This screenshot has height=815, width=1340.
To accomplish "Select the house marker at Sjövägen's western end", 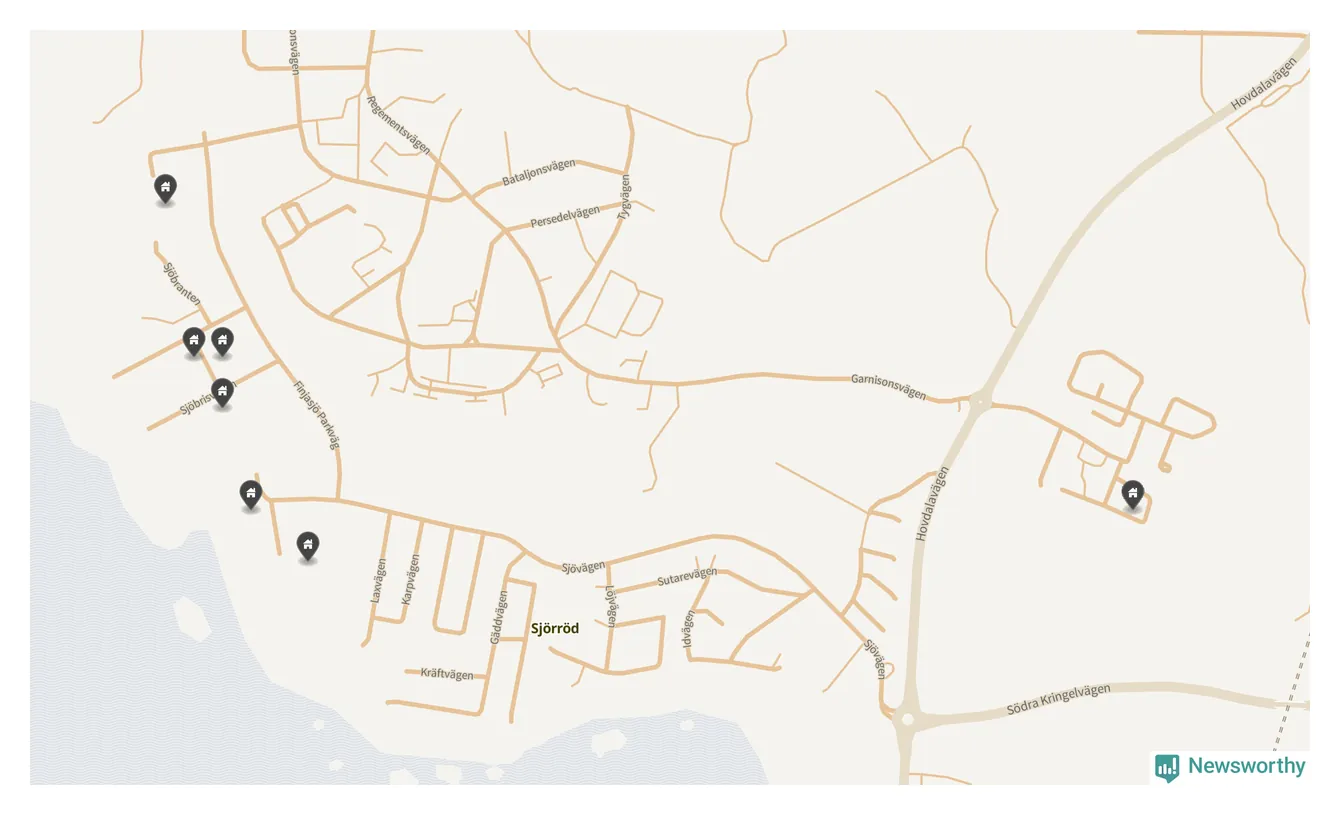I will [x=251, y=495].
